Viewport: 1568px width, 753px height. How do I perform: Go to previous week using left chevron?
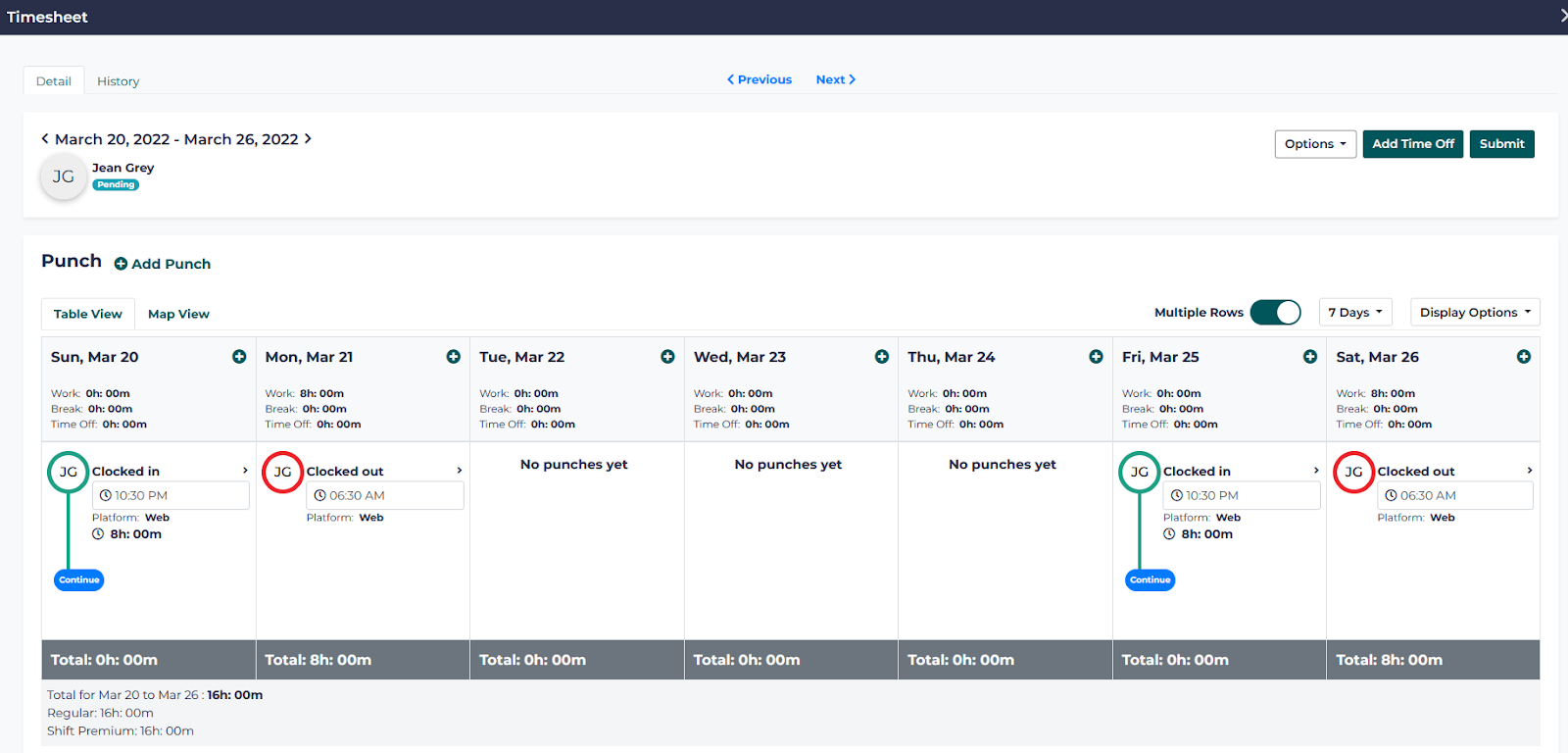[45, 139]
